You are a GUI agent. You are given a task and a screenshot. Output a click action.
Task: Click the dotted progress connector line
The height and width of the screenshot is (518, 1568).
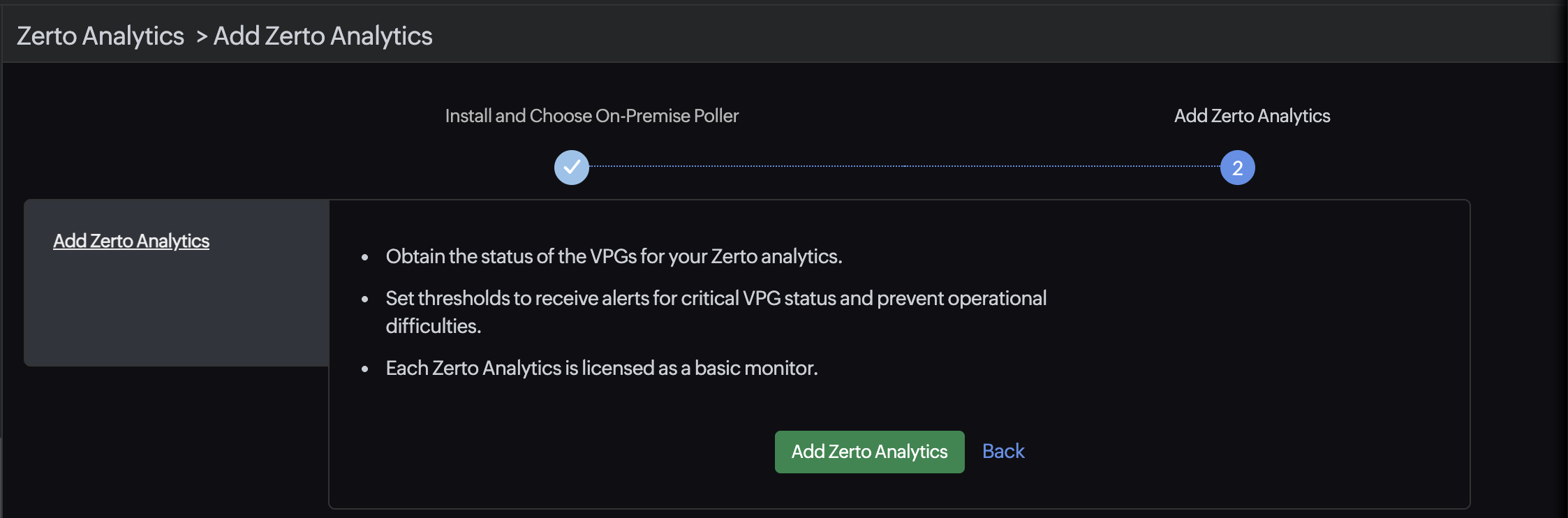coord(904,167)
